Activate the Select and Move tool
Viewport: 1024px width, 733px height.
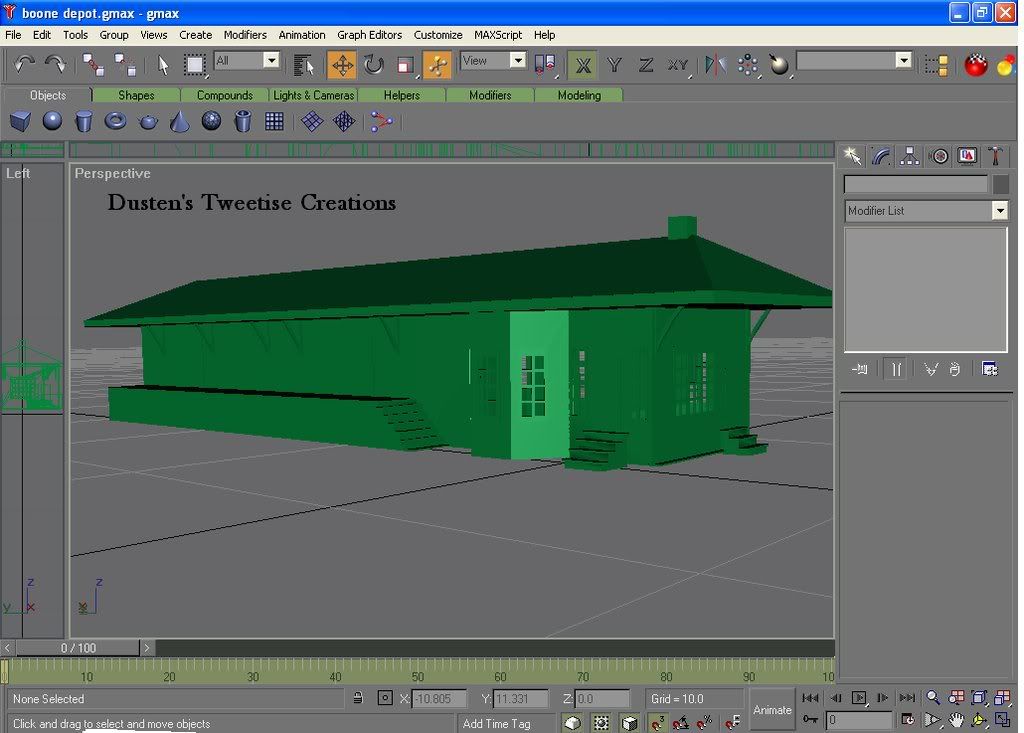342,65
